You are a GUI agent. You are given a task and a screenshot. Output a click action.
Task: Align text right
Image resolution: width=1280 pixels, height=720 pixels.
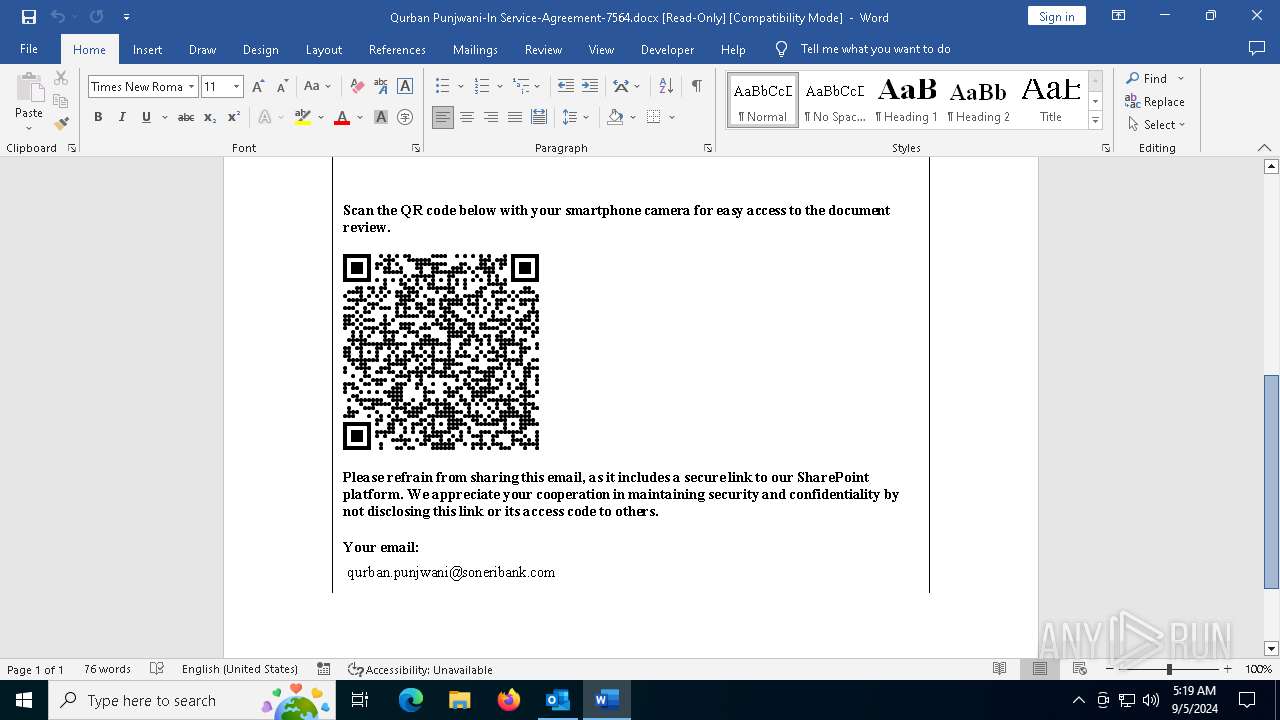pyautogui.click(x=491, y=117)
